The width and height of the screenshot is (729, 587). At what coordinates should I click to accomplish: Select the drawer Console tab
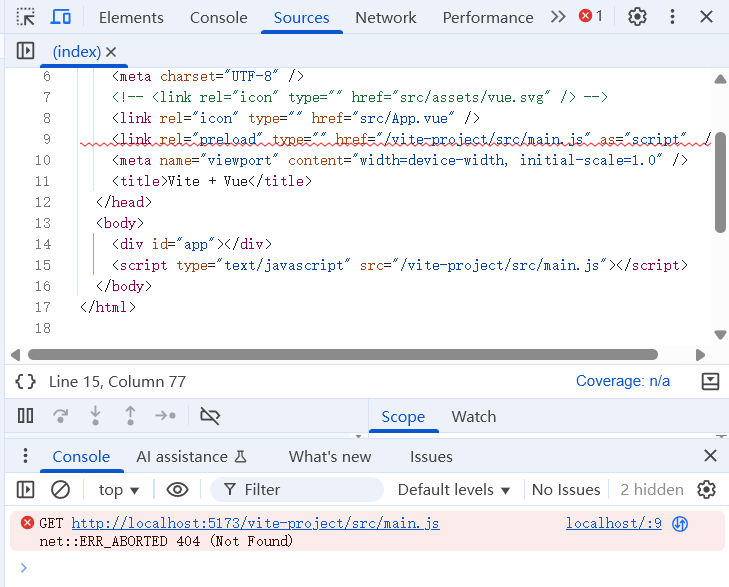click(x=81, y=457)
